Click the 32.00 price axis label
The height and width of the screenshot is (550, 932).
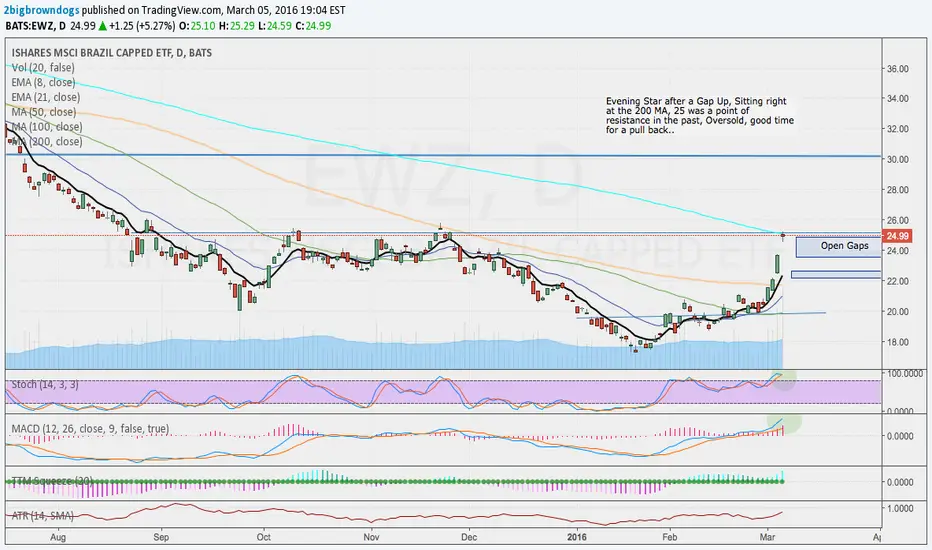pyautogui.click(x=898, y=129)
